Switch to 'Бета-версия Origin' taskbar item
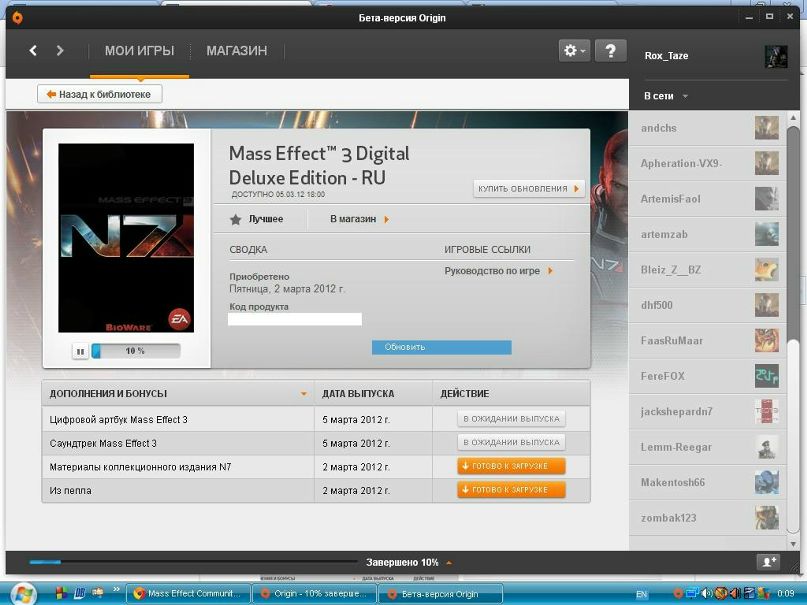 440,594
